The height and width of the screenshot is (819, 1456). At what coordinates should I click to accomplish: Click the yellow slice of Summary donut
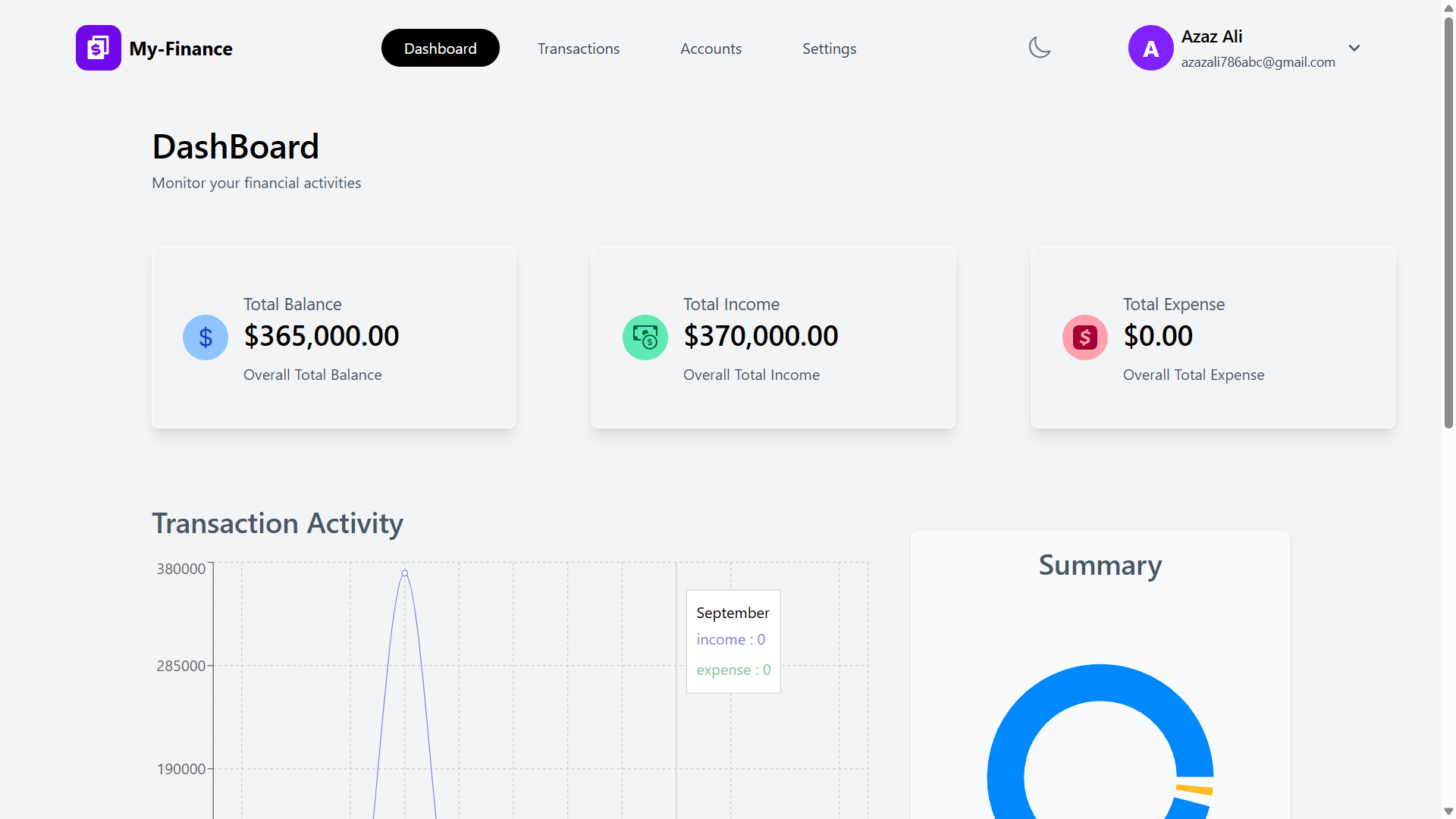1195,790
